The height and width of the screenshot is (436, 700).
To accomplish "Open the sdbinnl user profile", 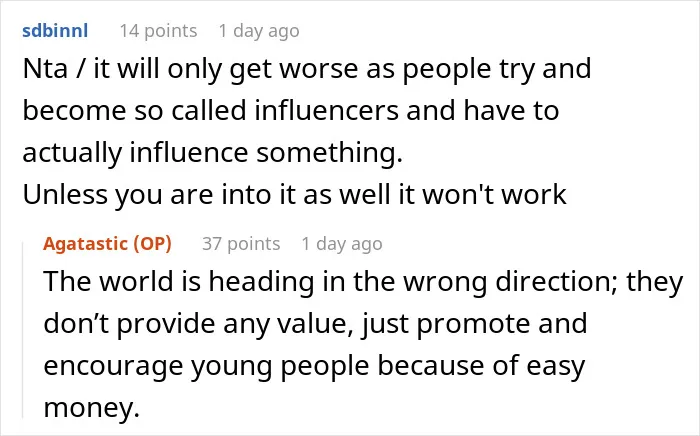I will (55, 31).
